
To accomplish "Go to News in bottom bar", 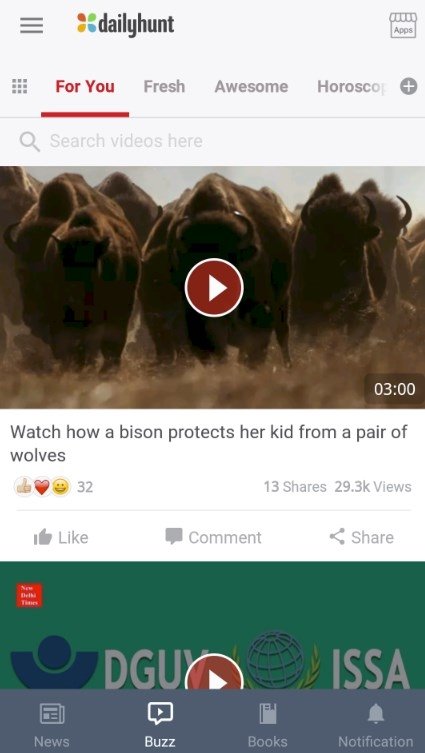I will point(52,724).
